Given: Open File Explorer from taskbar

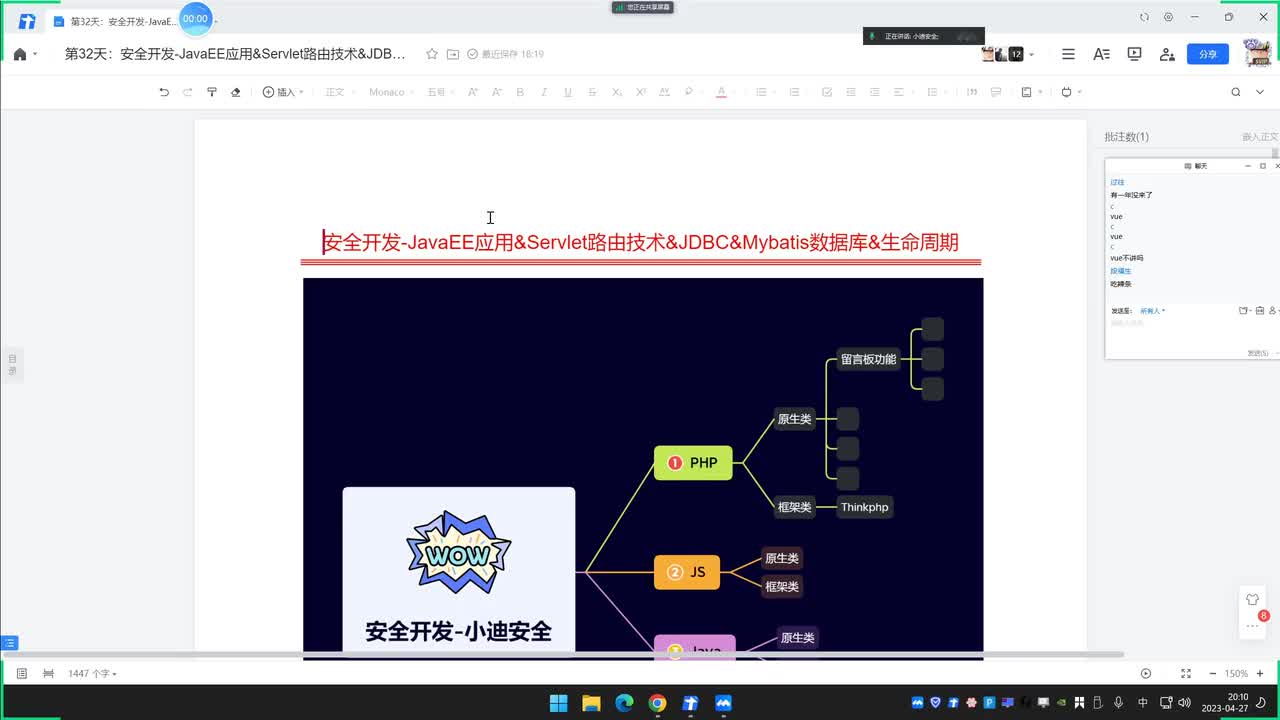Looking at the screenshot, I should pos(591,703).
